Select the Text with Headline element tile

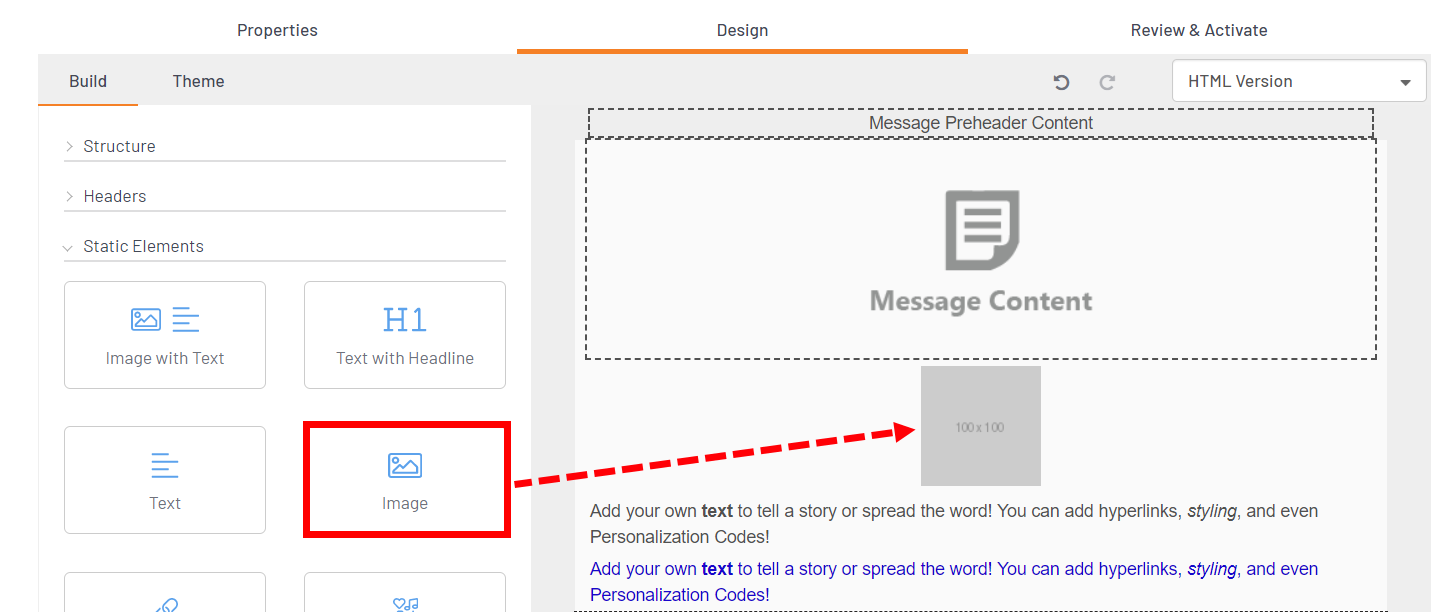click(x=405, y=335)
